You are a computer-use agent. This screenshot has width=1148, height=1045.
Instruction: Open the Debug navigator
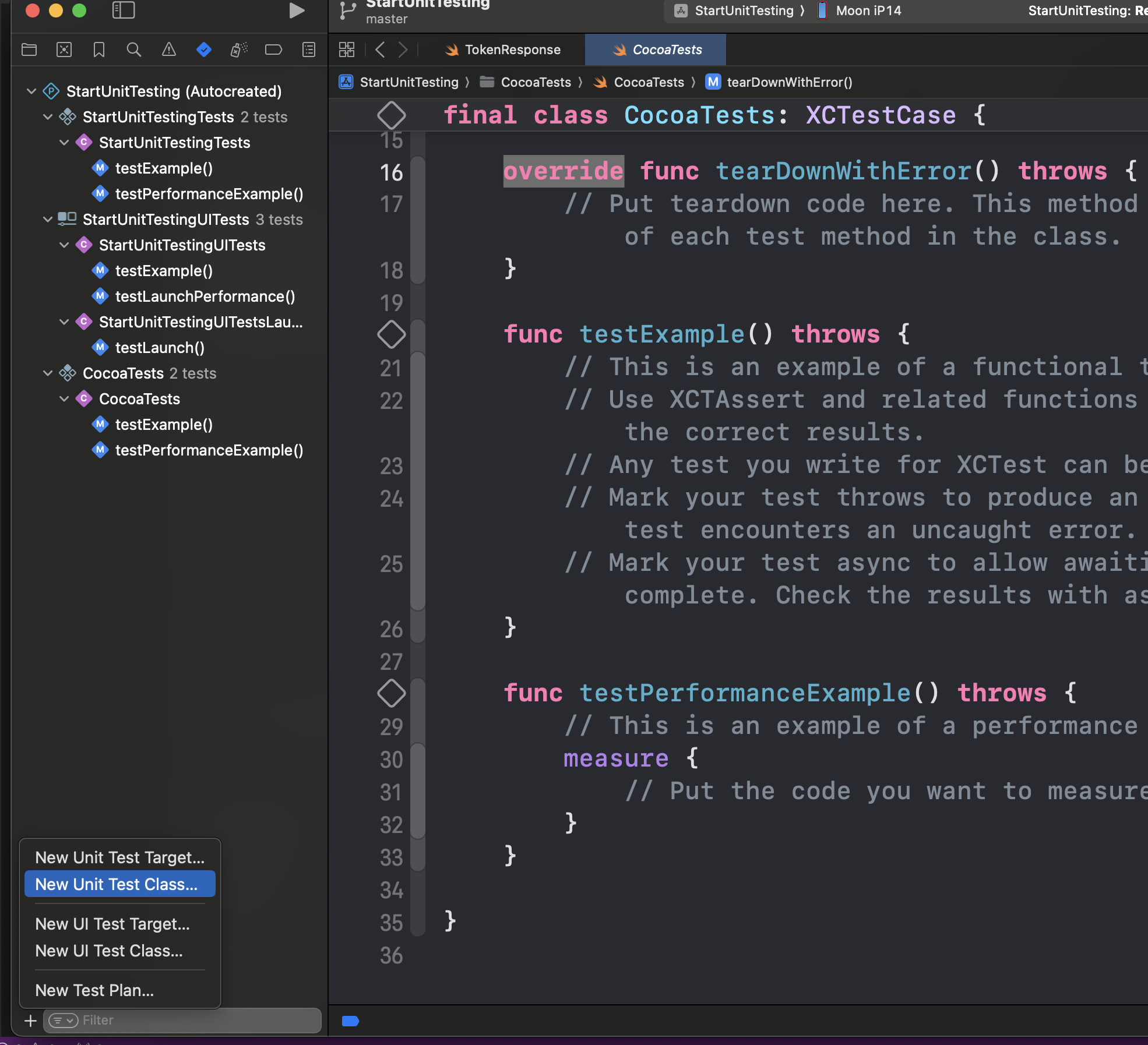click(239, 50)
